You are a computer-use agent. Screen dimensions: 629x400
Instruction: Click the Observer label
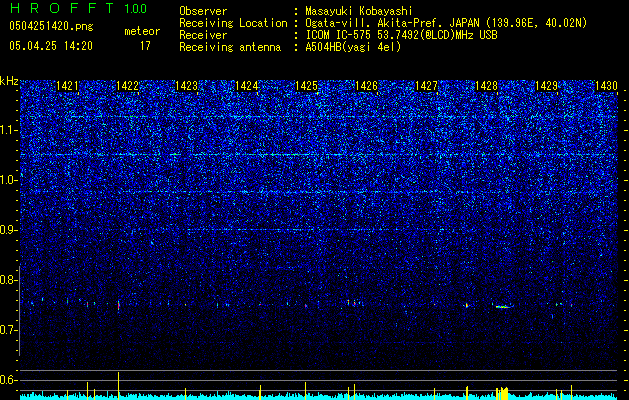203,11
